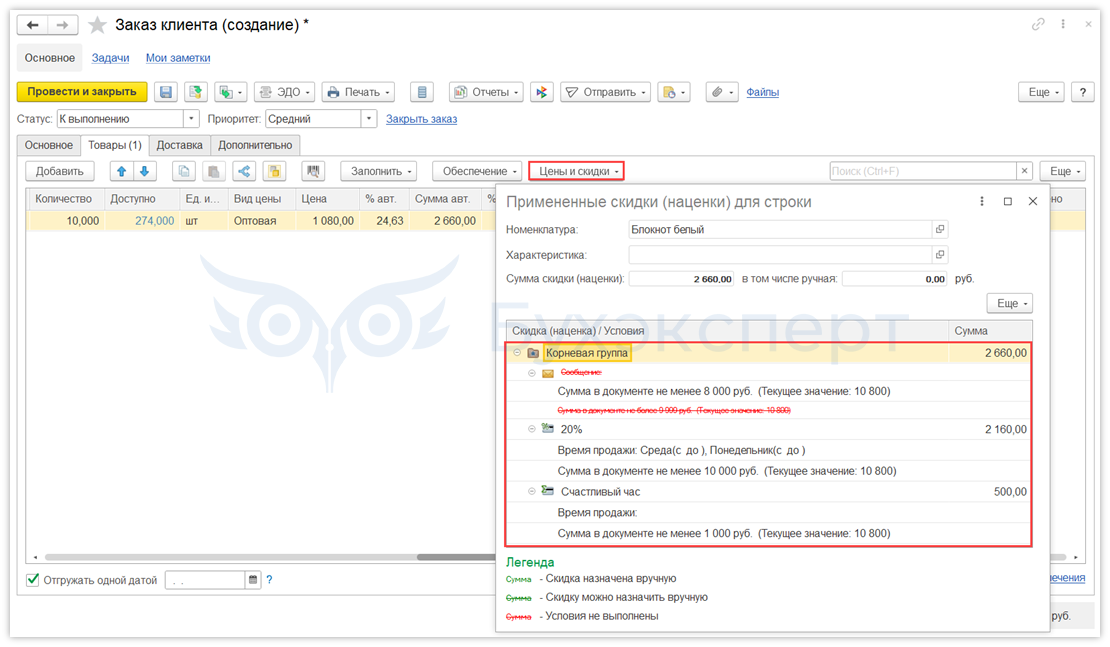Image resolution: width=1110 pixels, height=647 pixels.
Task: Go forward with the right arrow
Action: 62,25
